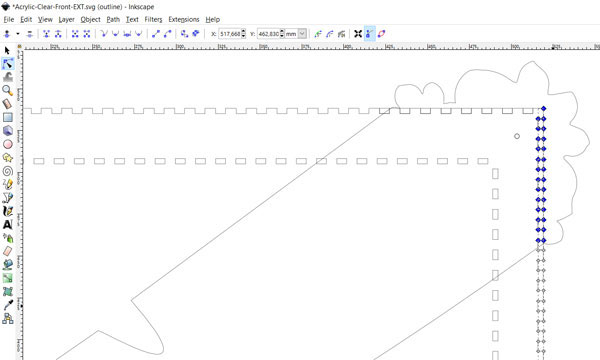The width and height of the screenshot is (600, 360).
Task: Make selected segments straight lines
Action: [x=155, y=34]
